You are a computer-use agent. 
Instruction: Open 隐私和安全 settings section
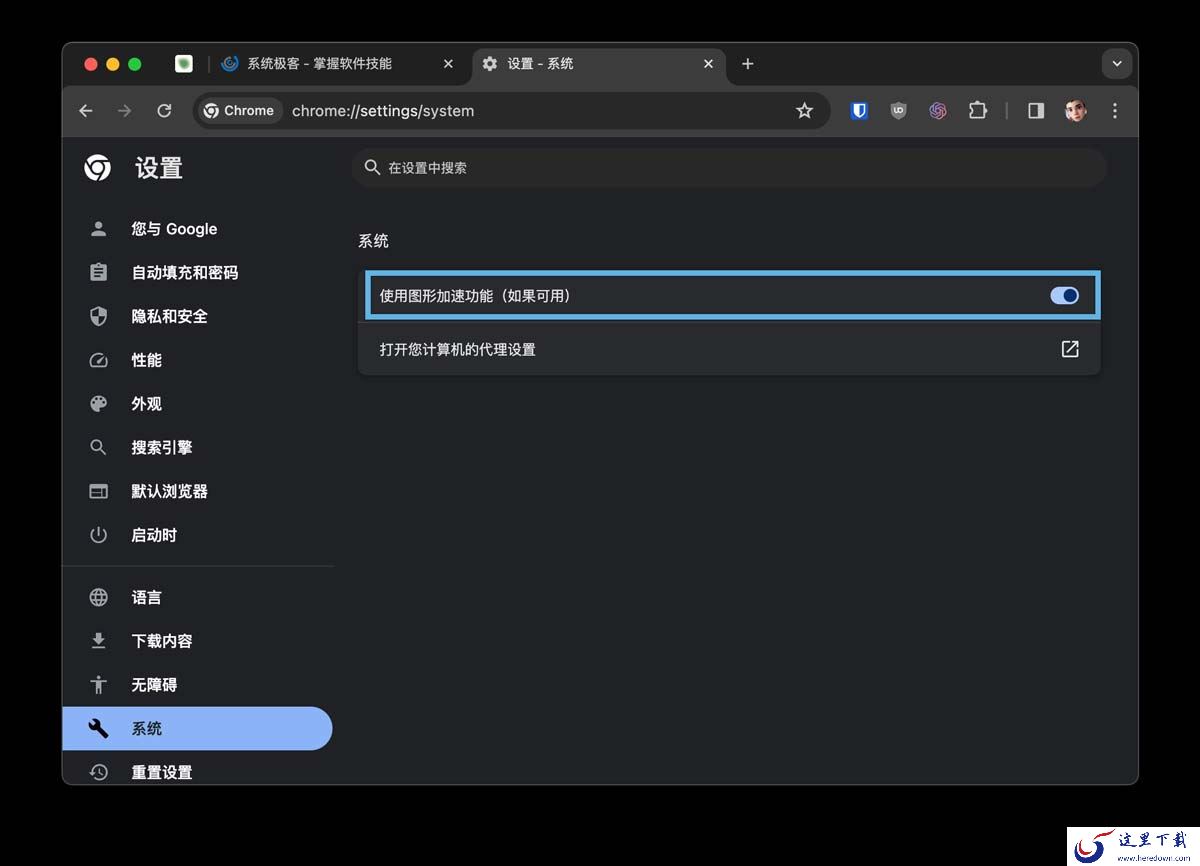(197, 316)
